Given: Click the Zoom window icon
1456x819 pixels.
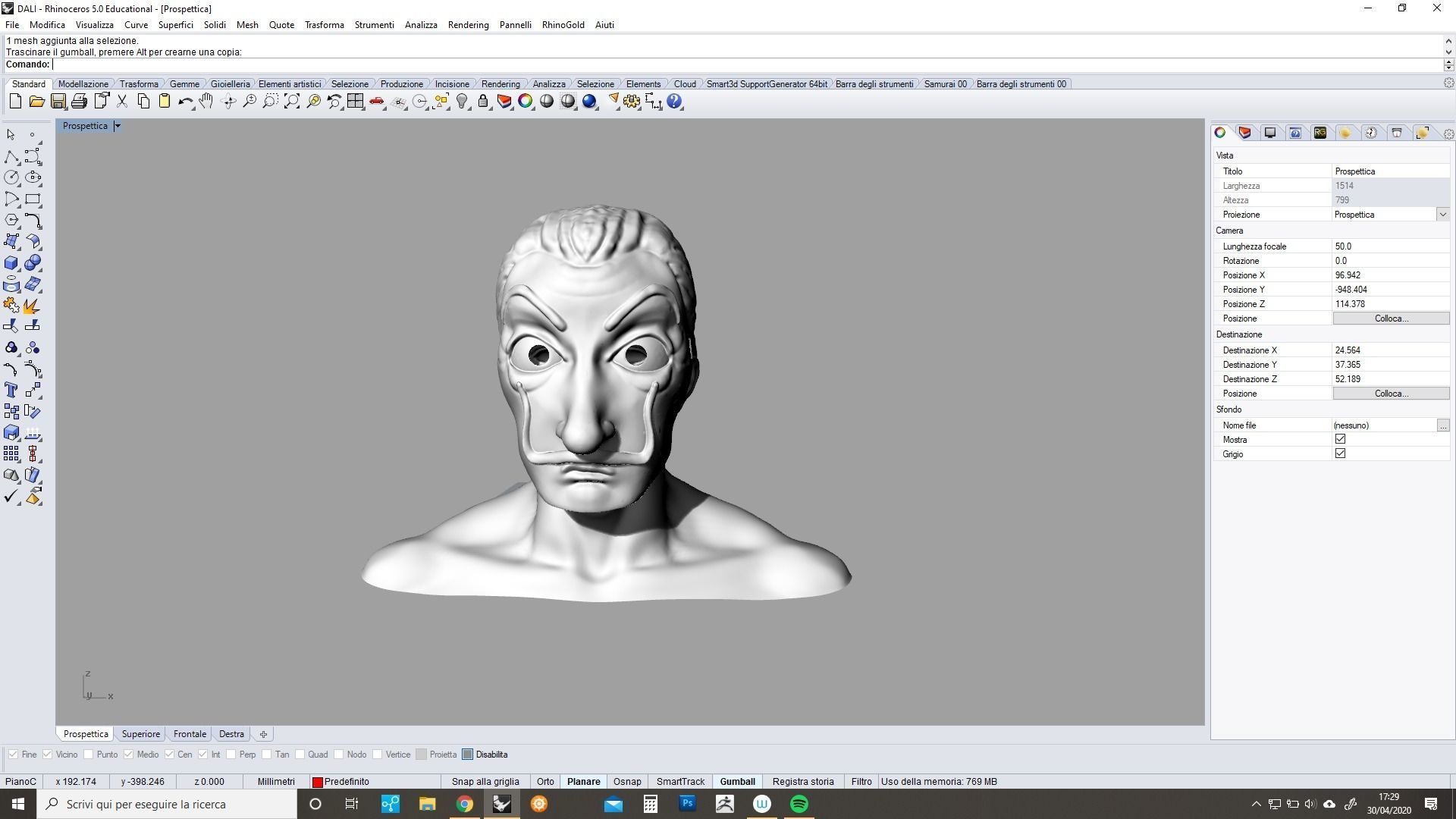Looking at the screenshot, I should click(x=271, y=102).
